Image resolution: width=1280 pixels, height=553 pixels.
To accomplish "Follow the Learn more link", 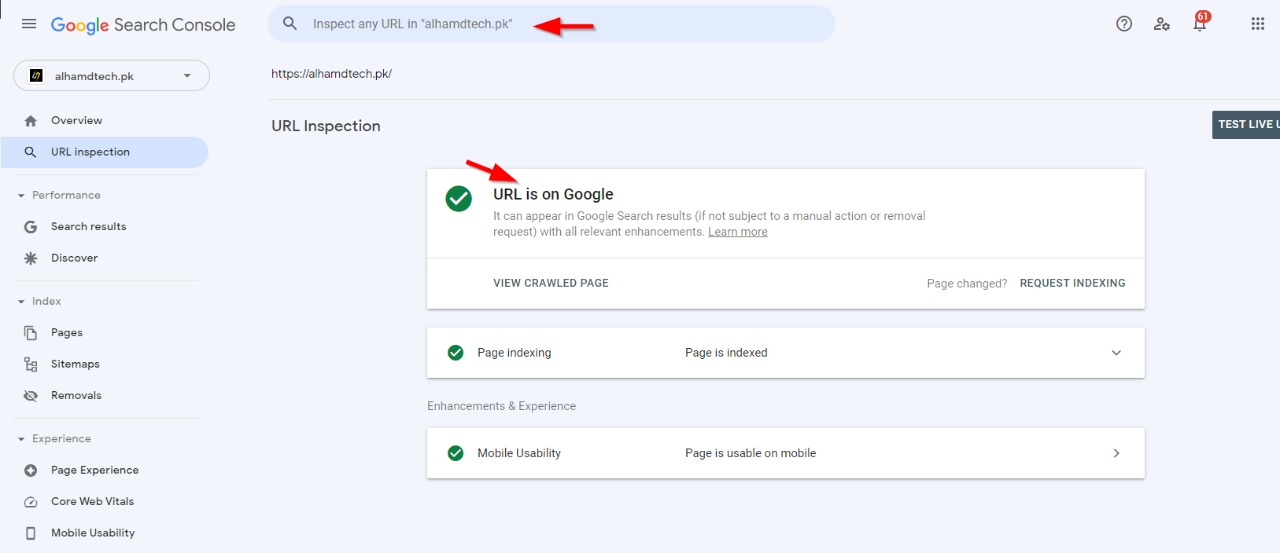I will click(x=738, y=232).
